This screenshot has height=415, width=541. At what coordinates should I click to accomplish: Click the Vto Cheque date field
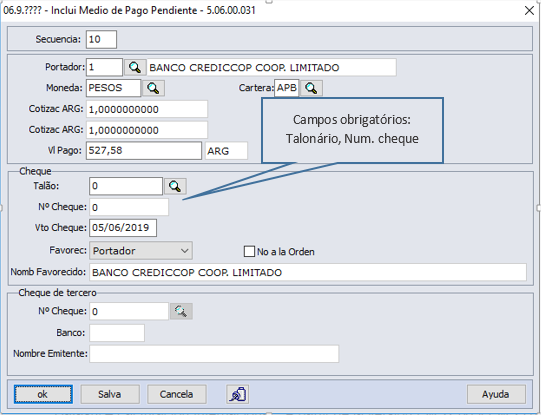point(123,228)
